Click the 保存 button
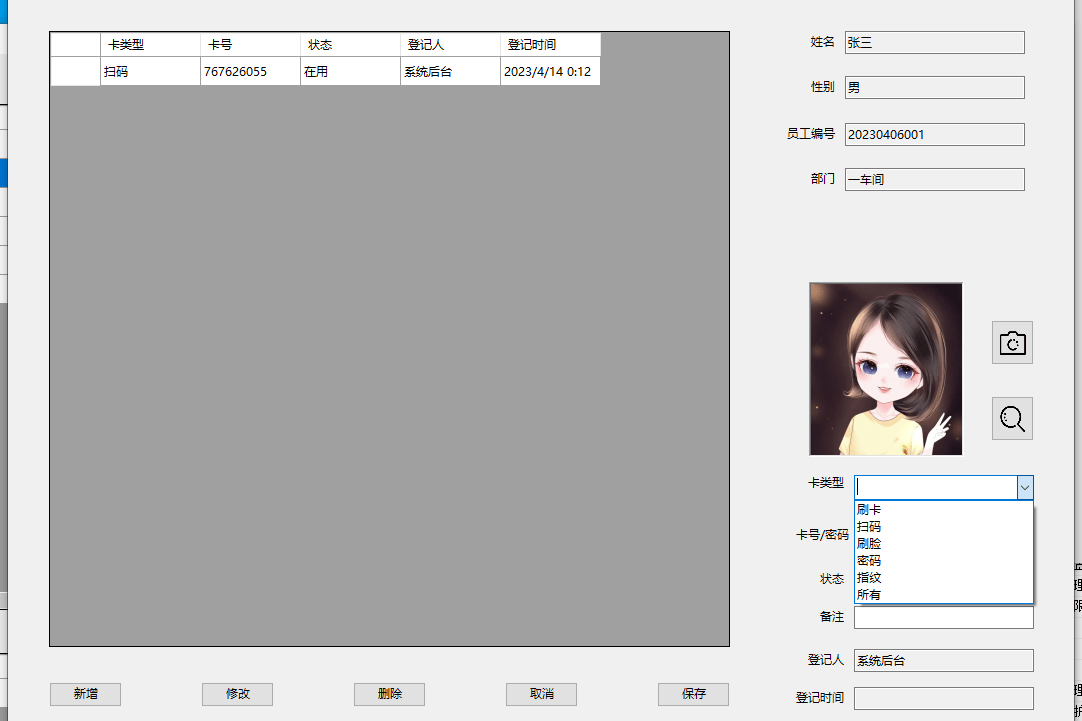This screenshot has width=1082, height=721. pos(693,694)
